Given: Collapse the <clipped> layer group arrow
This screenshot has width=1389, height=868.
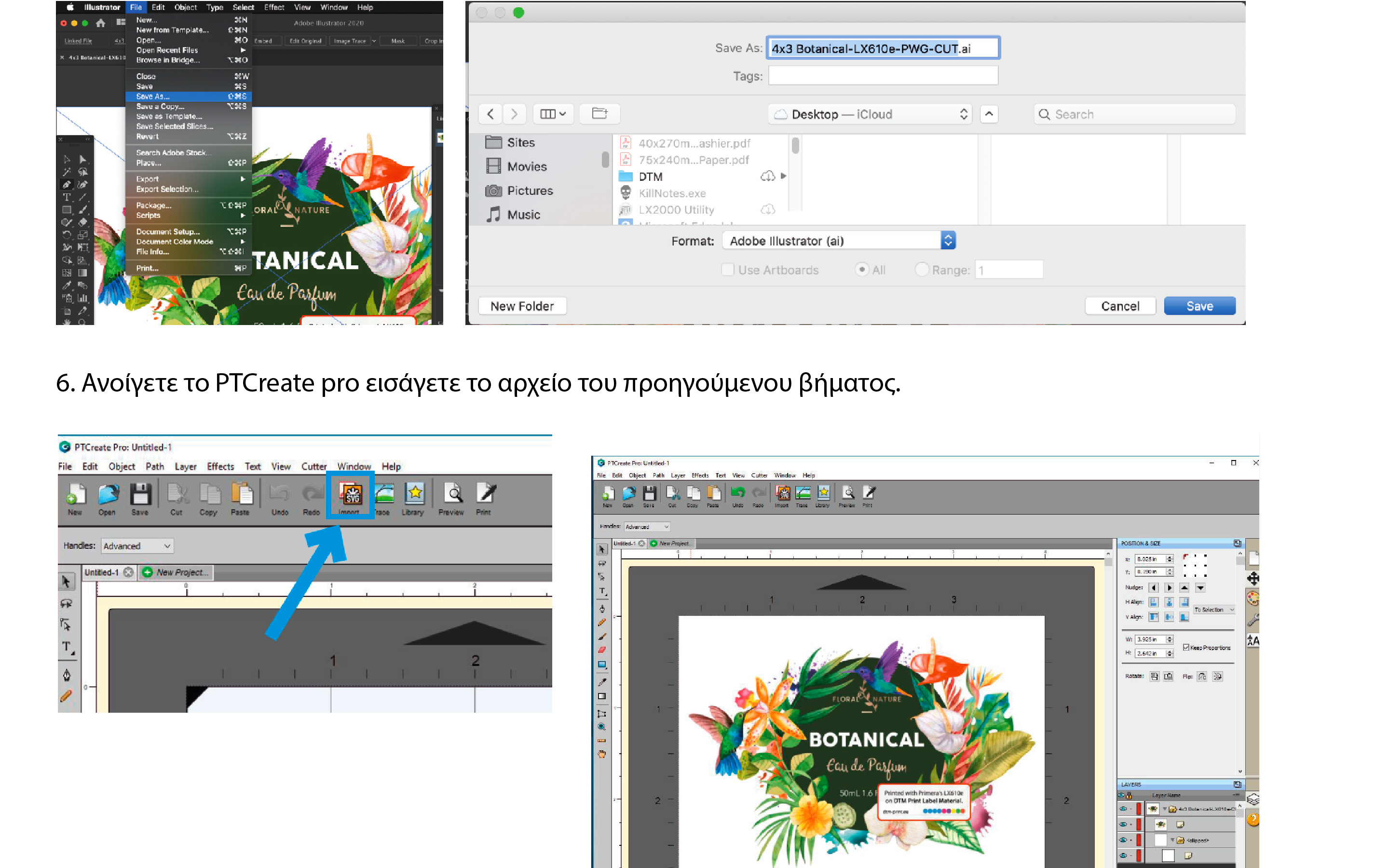Looking at the screenshot, I should tap(1172, 840).
